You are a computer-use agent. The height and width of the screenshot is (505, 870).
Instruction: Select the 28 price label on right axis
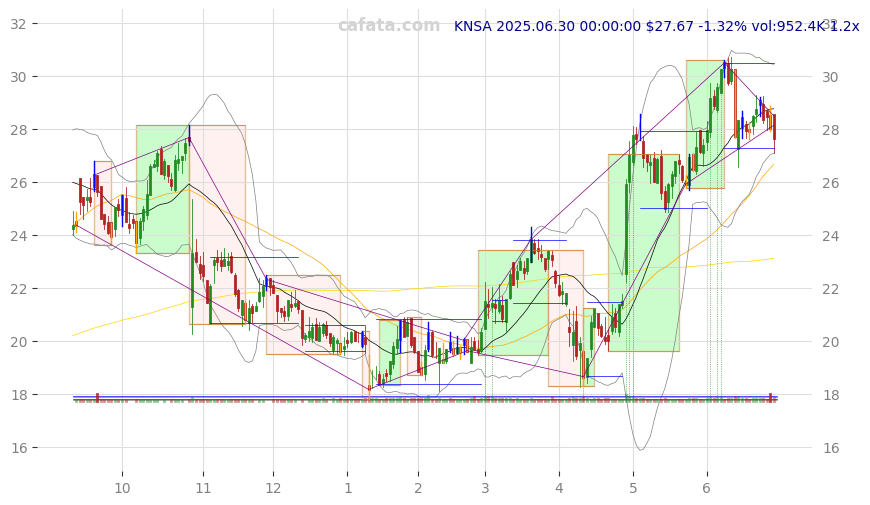[x=830, y=130]
